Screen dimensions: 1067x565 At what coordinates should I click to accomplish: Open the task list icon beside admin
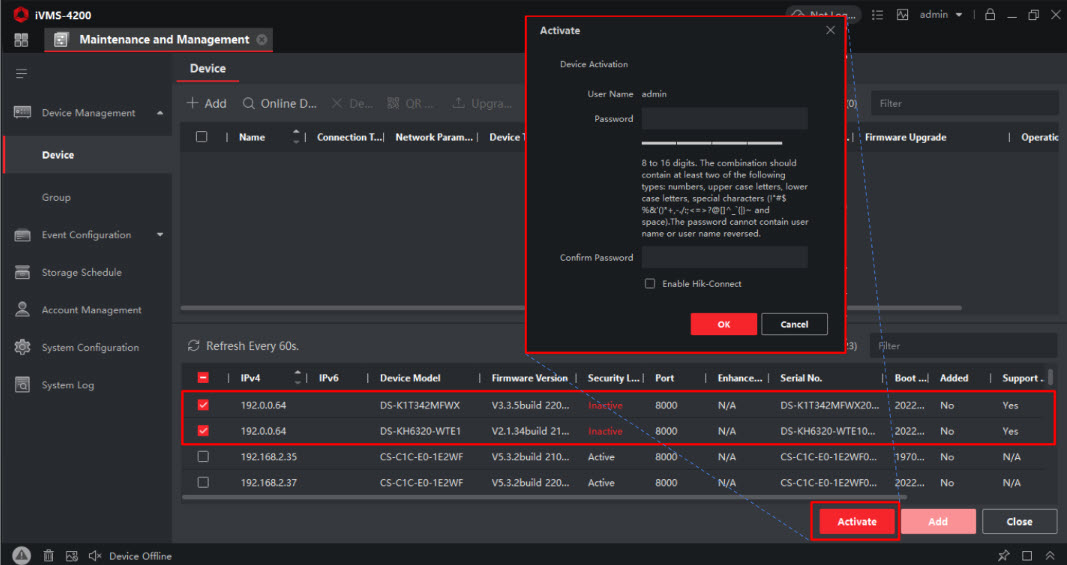coord(878,15)
